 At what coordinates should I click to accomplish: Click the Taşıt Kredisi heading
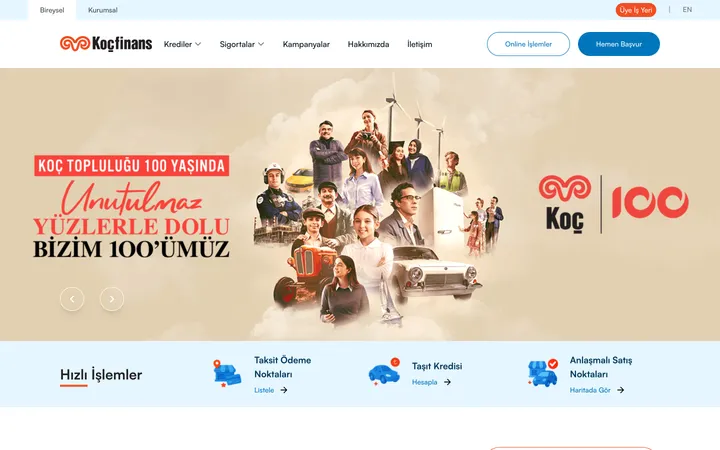(x=437, y=366)
